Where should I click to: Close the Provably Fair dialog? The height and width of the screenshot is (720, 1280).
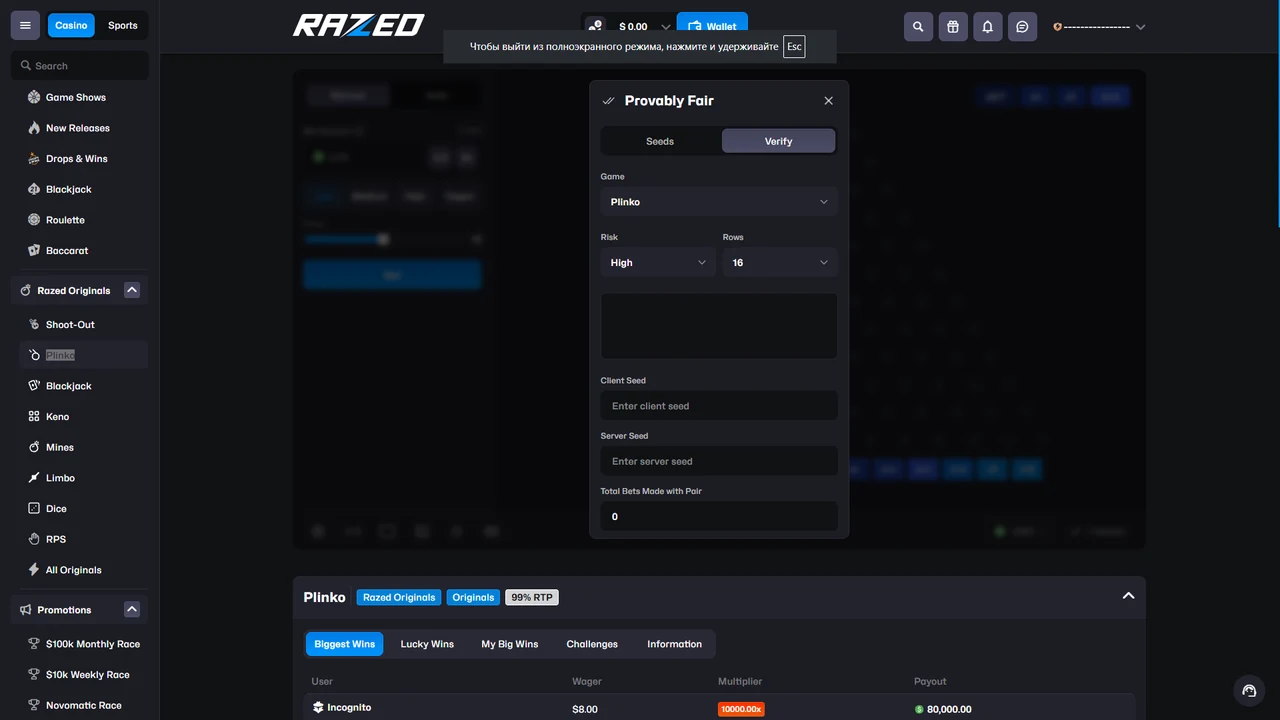(x=828, y=101)
